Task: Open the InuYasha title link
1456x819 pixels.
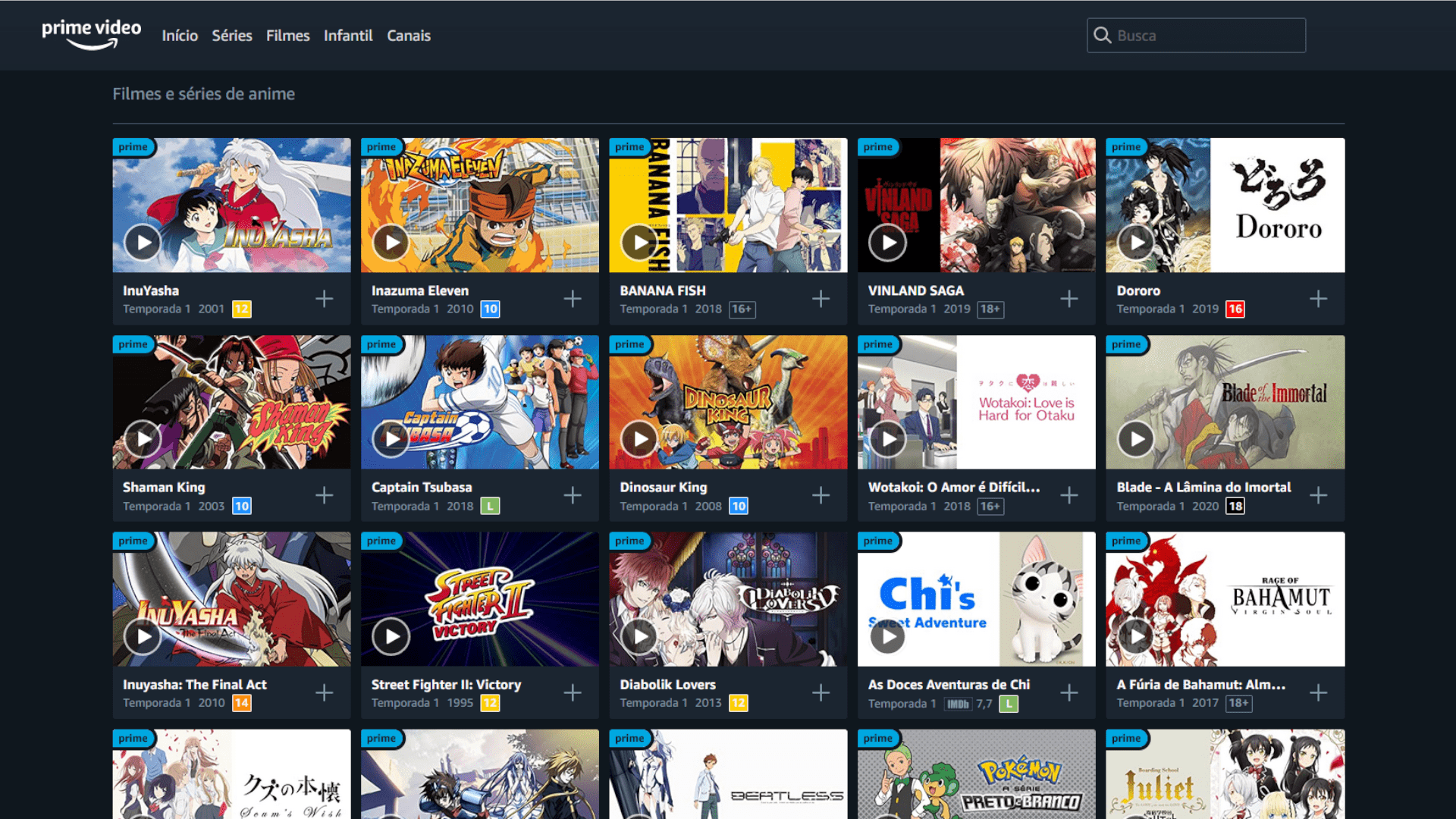Action: pos(151,290)
